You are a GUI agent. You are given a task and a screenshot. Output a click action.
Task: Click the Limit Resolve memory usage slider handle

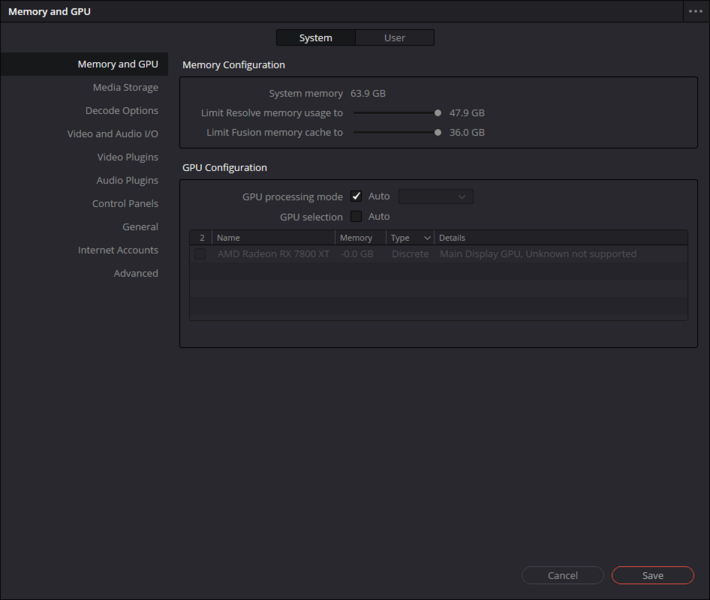438,113
